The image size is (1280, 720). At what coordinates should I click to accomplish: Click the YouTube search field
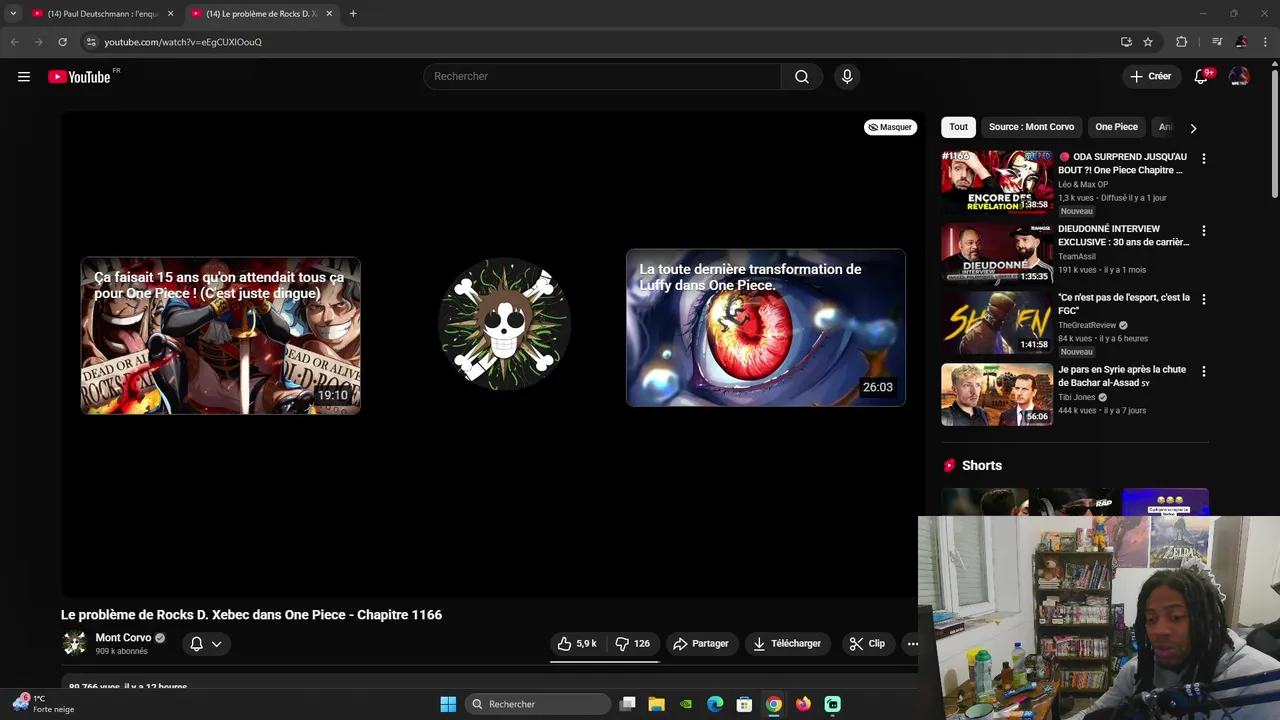coord(602,77)
